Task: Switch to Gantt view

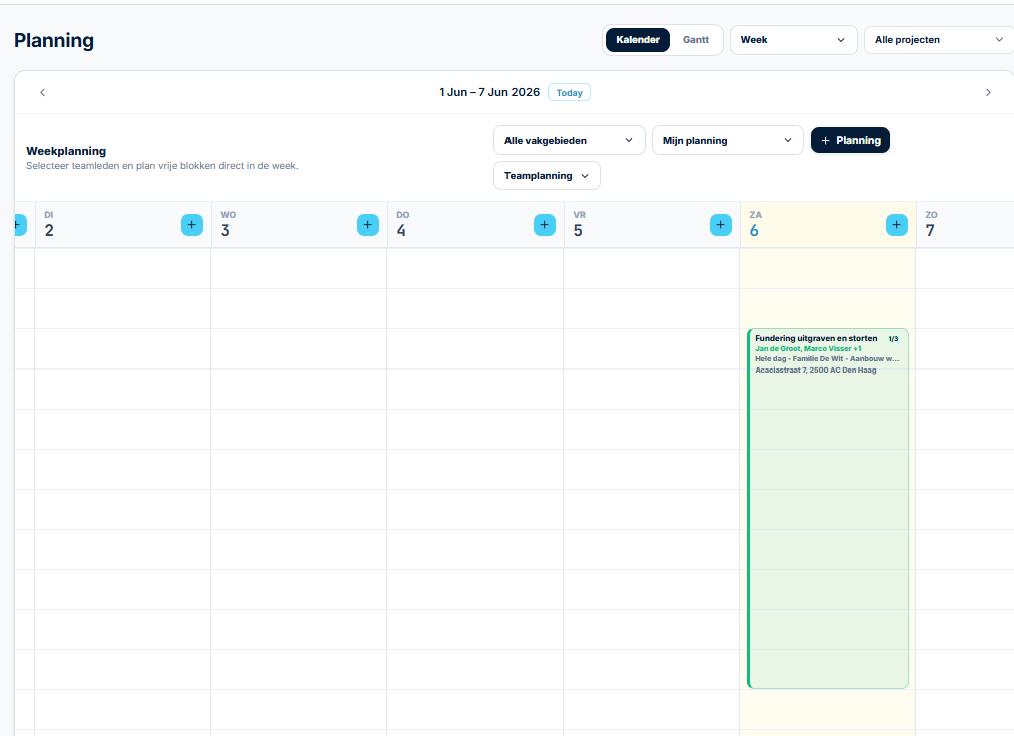Action: tap(696, 40)
